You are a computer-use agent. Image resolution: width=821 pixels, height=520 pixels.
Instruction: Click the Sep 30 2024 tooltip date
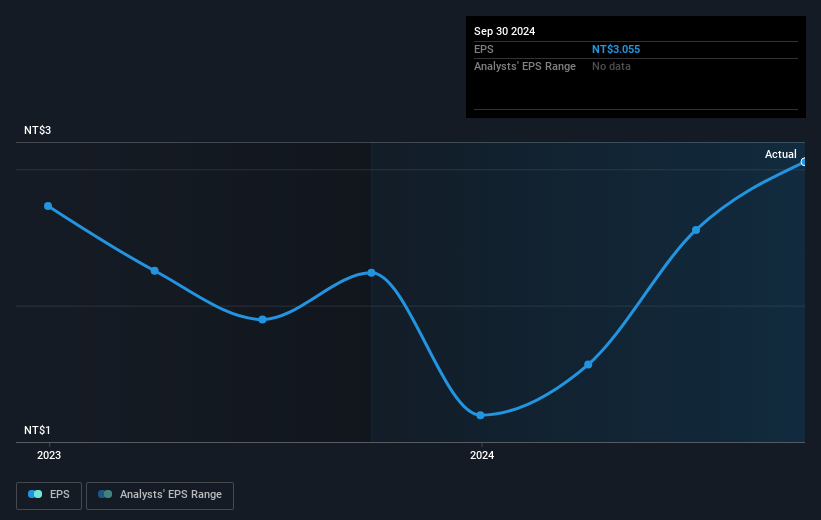504,31
